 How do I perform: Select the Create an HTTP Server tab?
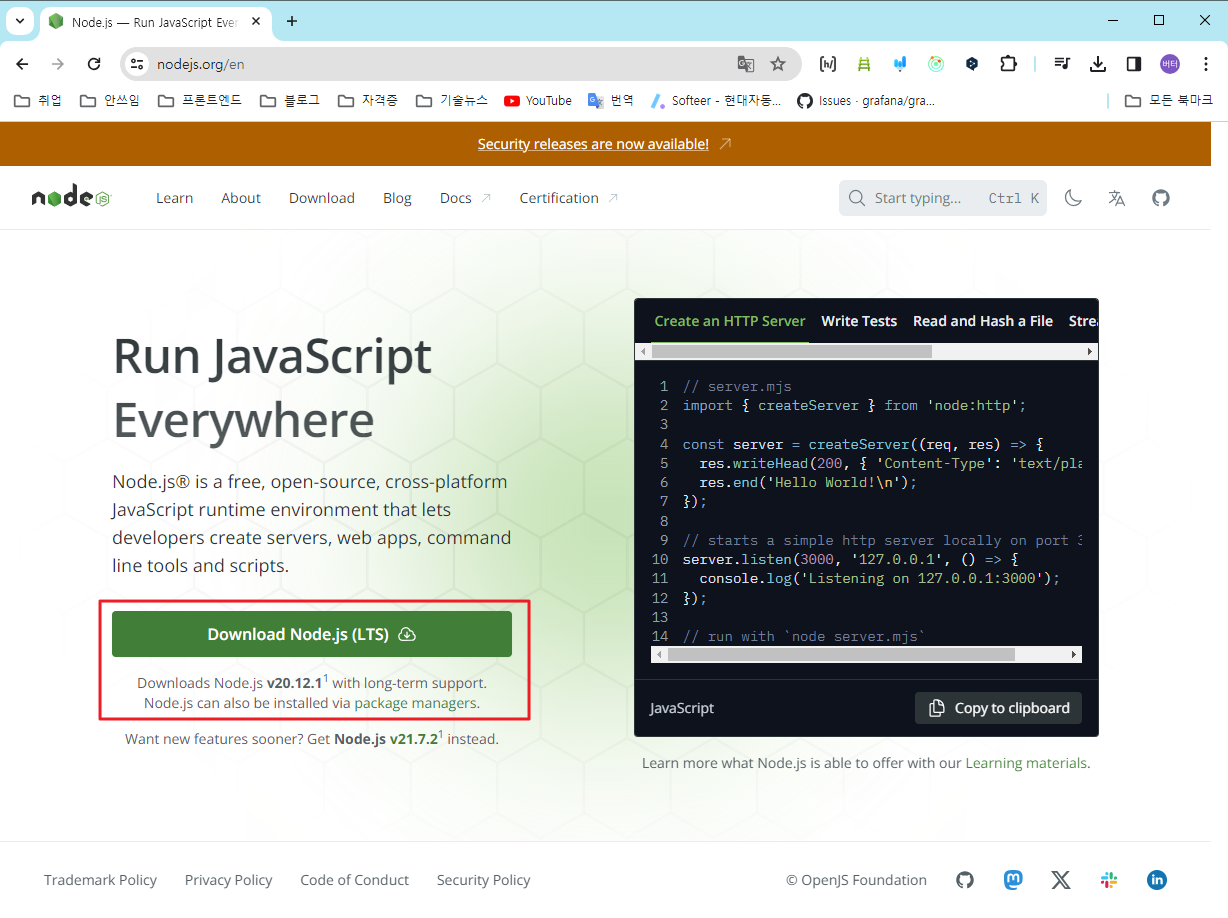[730, 321]
